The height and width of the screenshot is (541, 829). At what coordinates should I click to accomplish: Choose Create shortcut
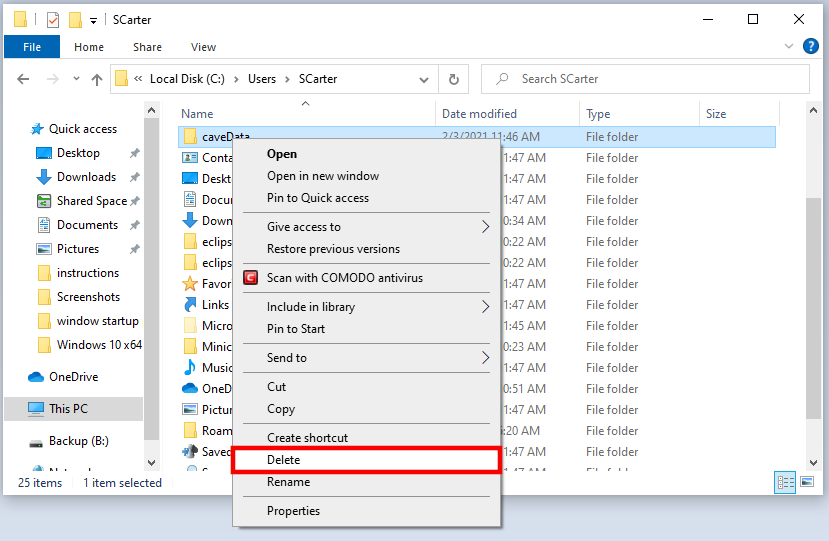(x=366, y=438)
